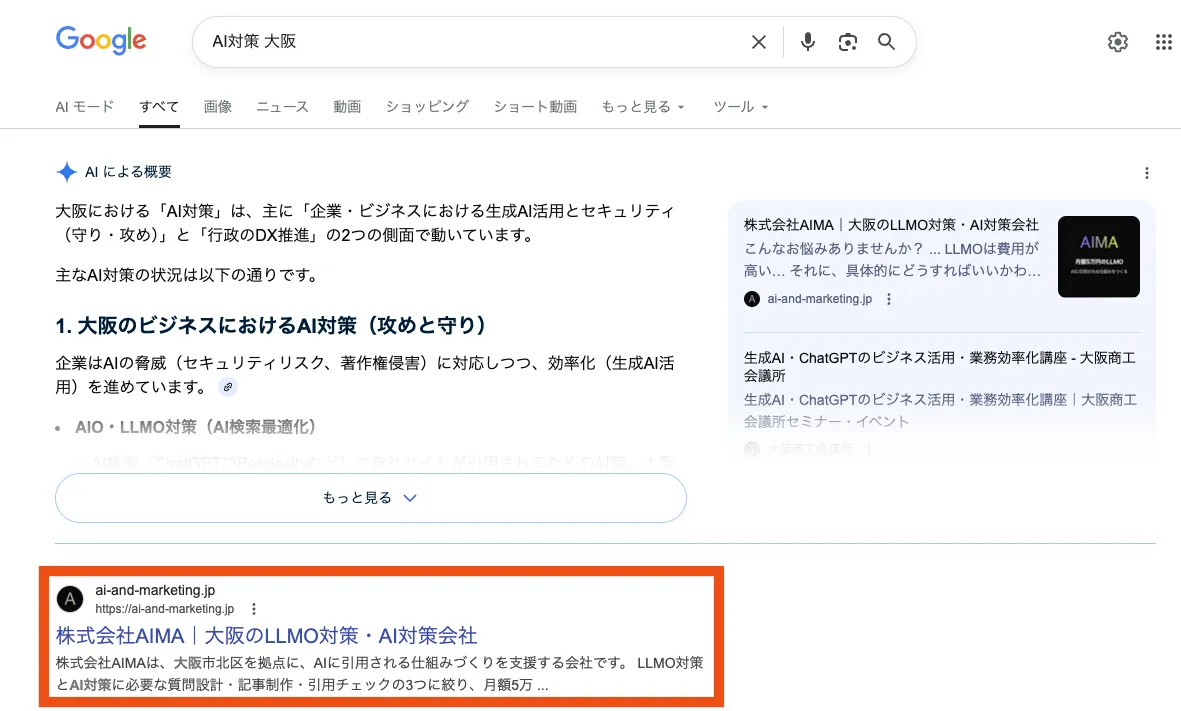
Task: Click the https://ai-and-marketing.jp URL text
Action: tap(164, 609)
